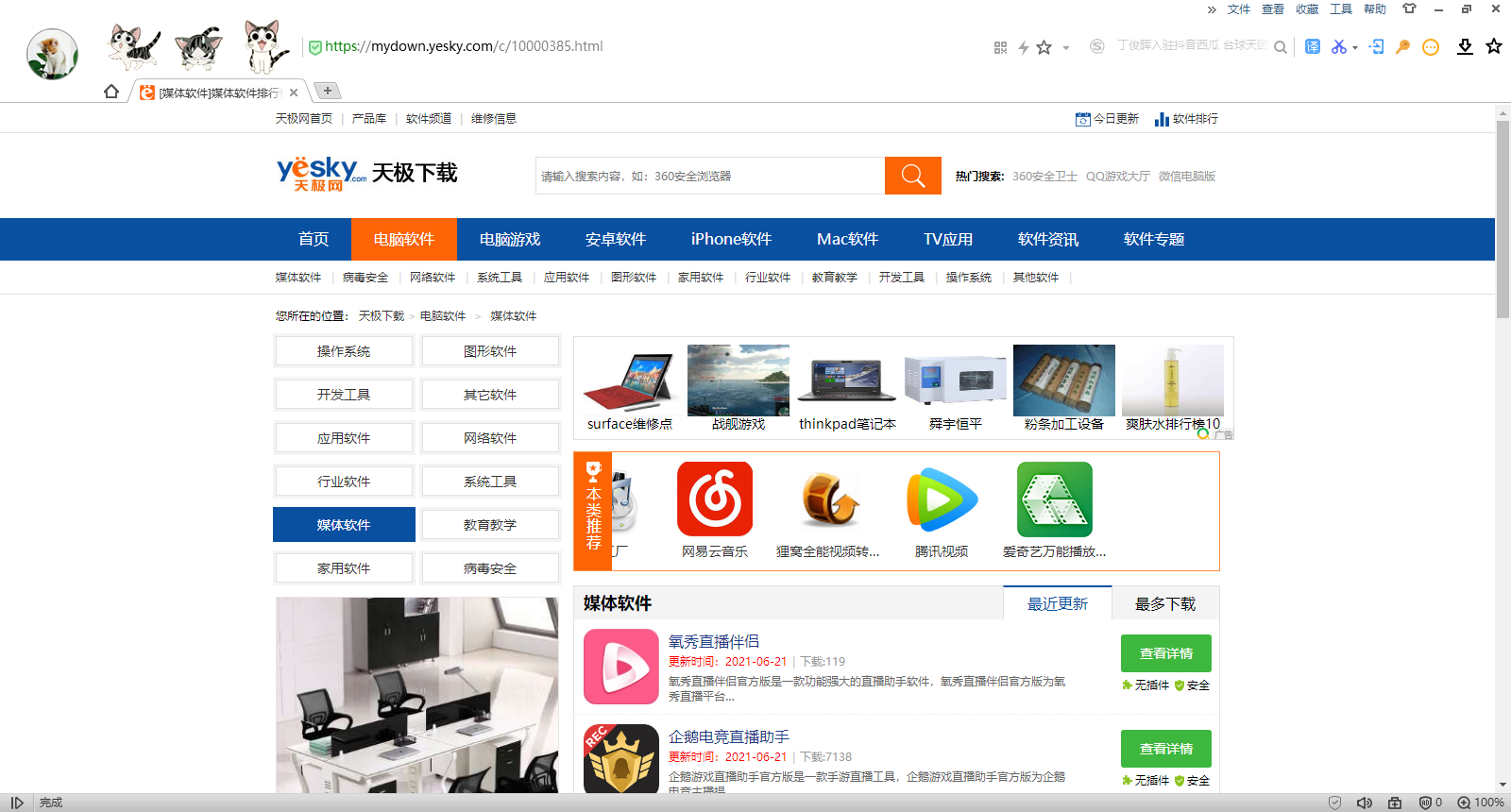The height and width of the screenshot is (812, 1511).
Task: Click the user avatar picture
Action: tap(52, 54)
